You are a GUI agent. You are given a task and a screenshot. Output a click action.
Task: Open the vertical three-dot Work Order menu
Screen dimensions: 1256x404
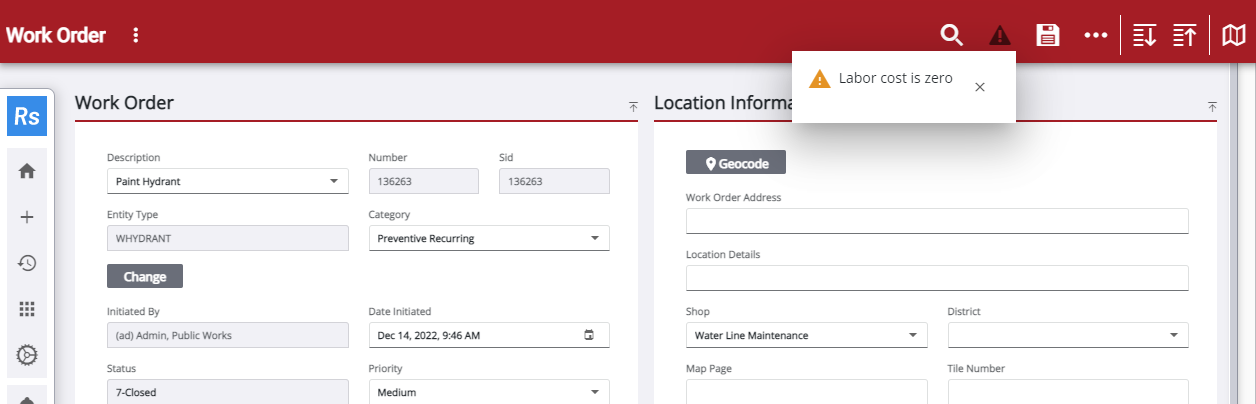click(136, 36)
